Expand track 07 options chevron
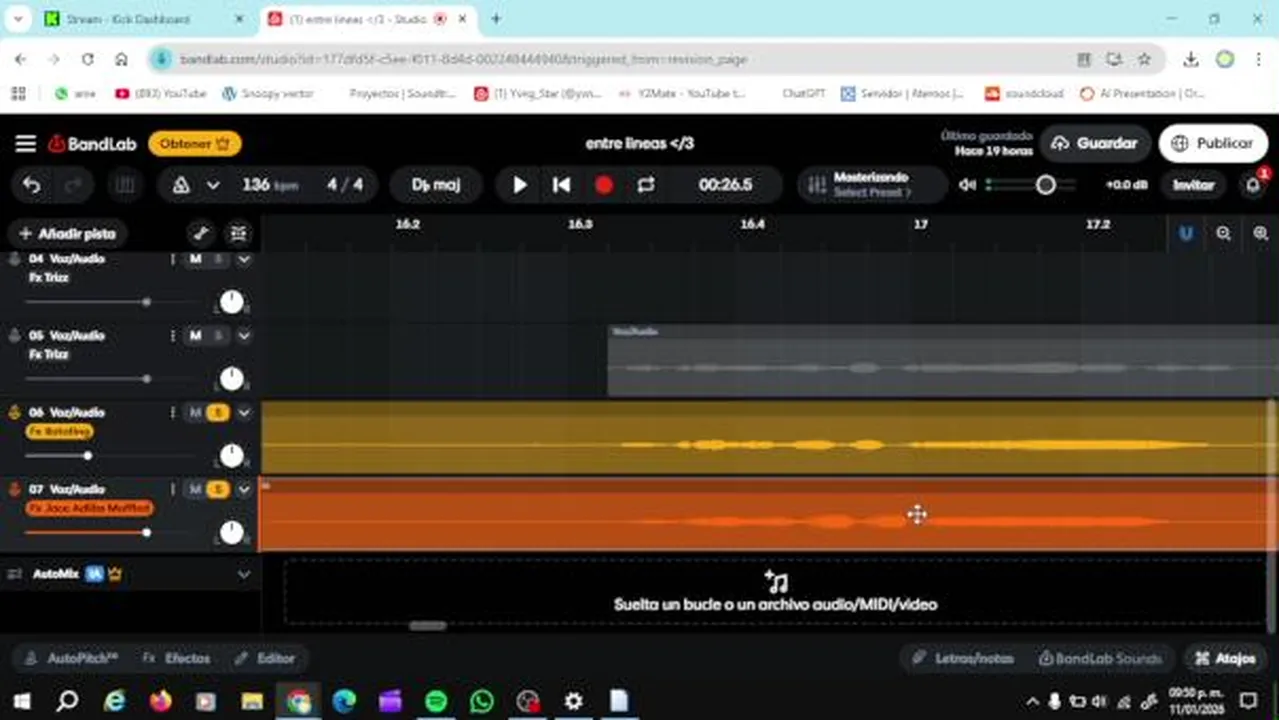Screen dimensions: 1279x720 243,489
